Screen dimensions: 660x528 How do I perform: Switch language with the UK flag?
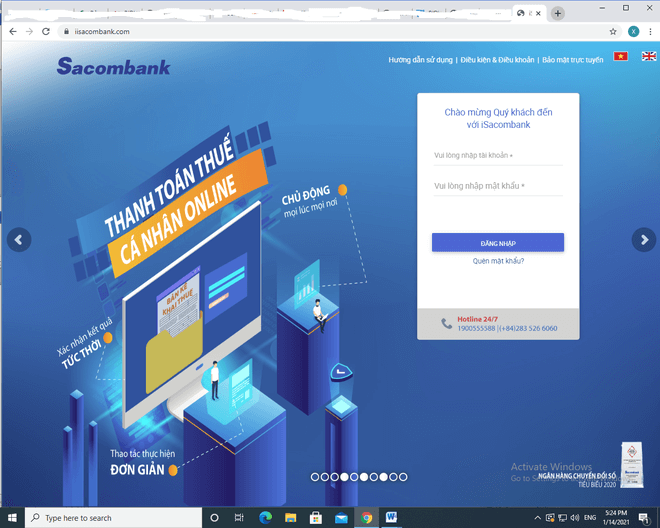649,56
